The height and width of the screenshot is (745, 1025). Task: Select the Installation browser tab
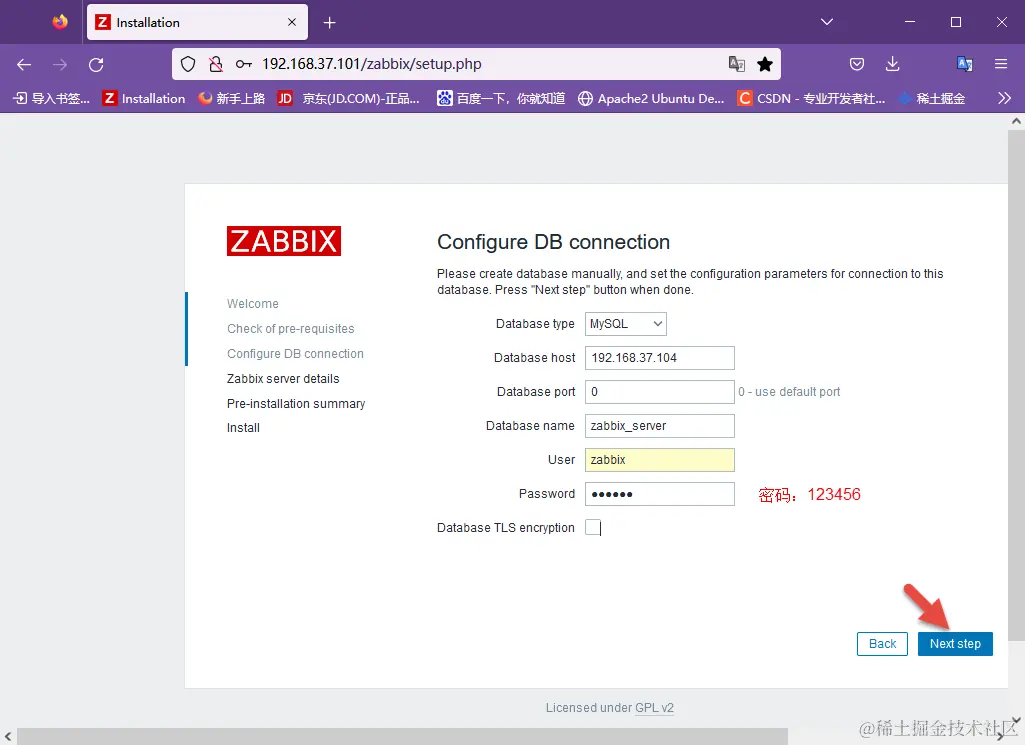click(x=197, y=23)
